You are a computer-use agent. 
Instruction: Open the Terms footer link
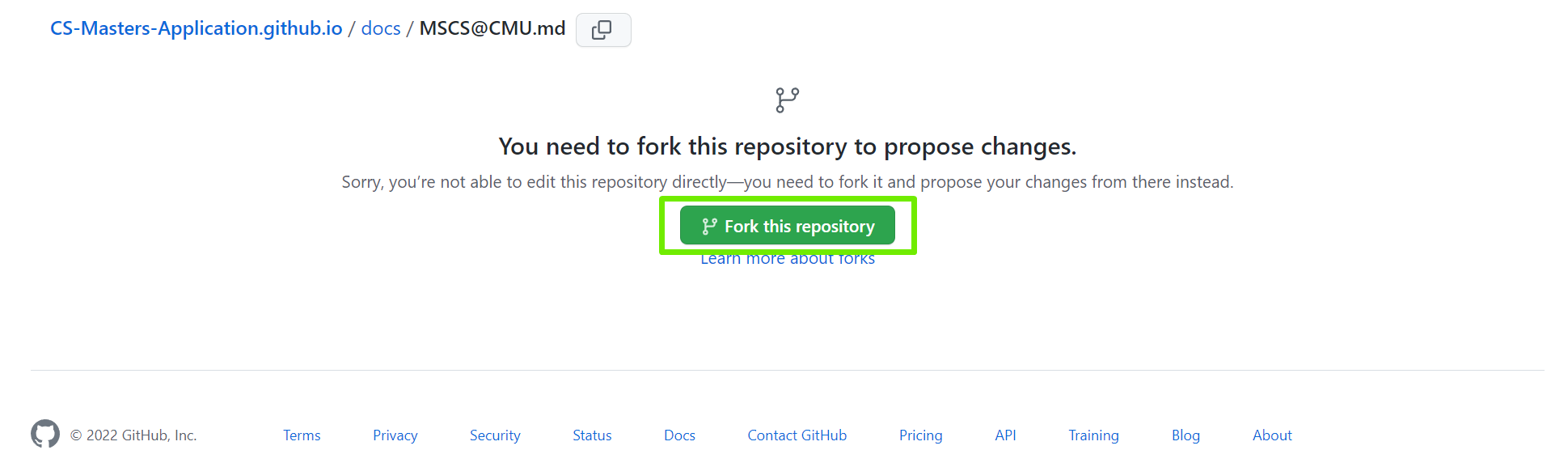click(x=302, y=435)
